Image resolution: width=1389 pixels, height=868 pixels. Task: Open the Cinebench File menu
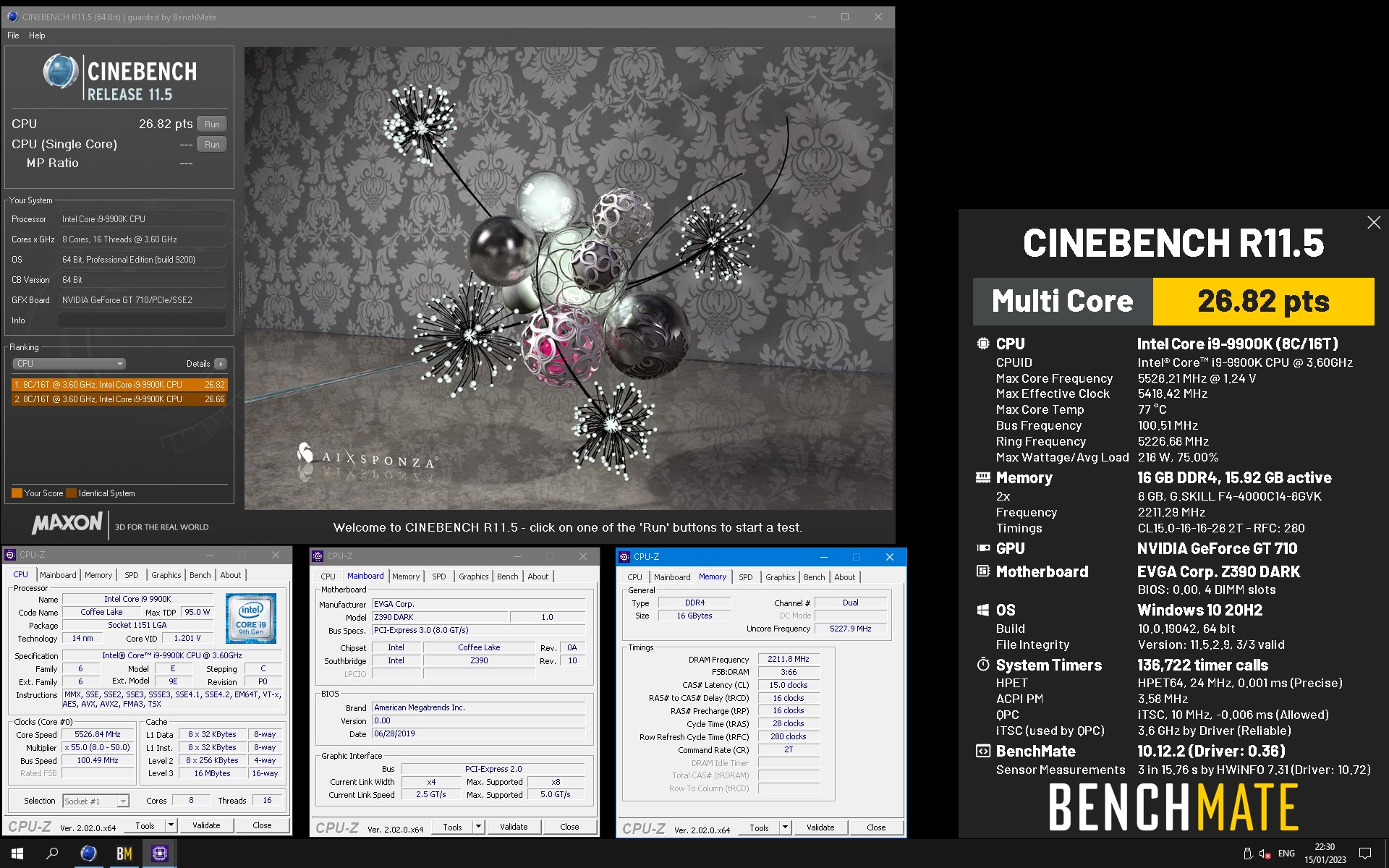pos(13,35)
